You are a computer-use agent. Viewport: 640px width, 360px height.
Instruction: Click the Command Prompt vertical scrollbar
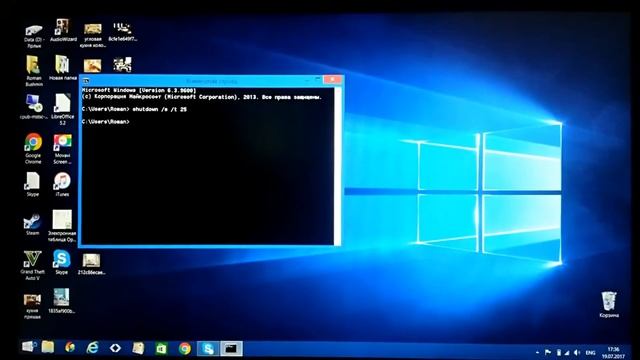point(337,166)
